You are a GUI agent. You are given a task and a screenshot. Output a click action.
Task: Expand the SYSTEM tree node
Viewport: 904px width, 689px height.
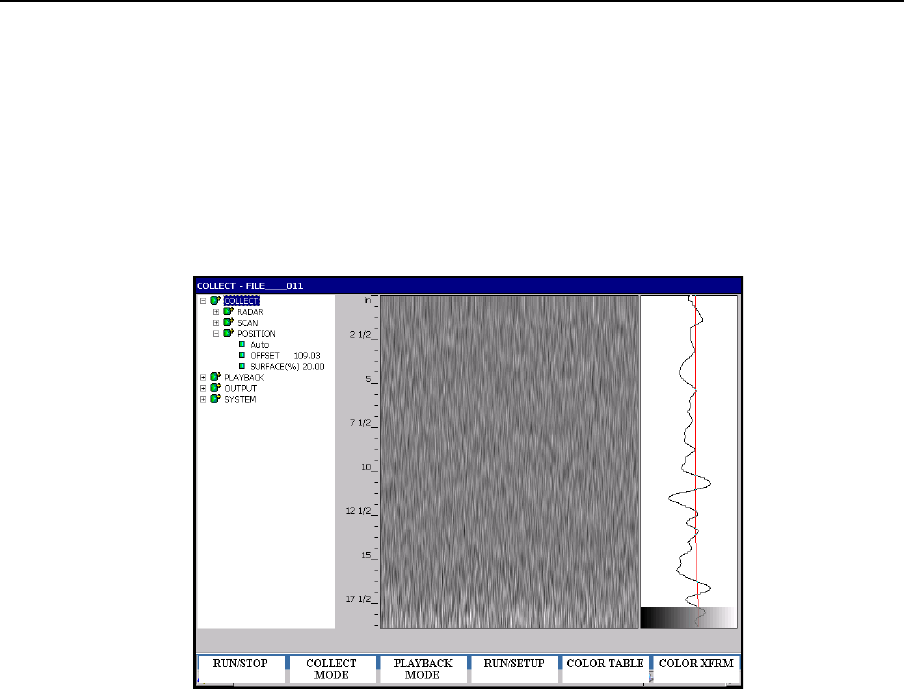pyautogui.click(x=203, y=400)
